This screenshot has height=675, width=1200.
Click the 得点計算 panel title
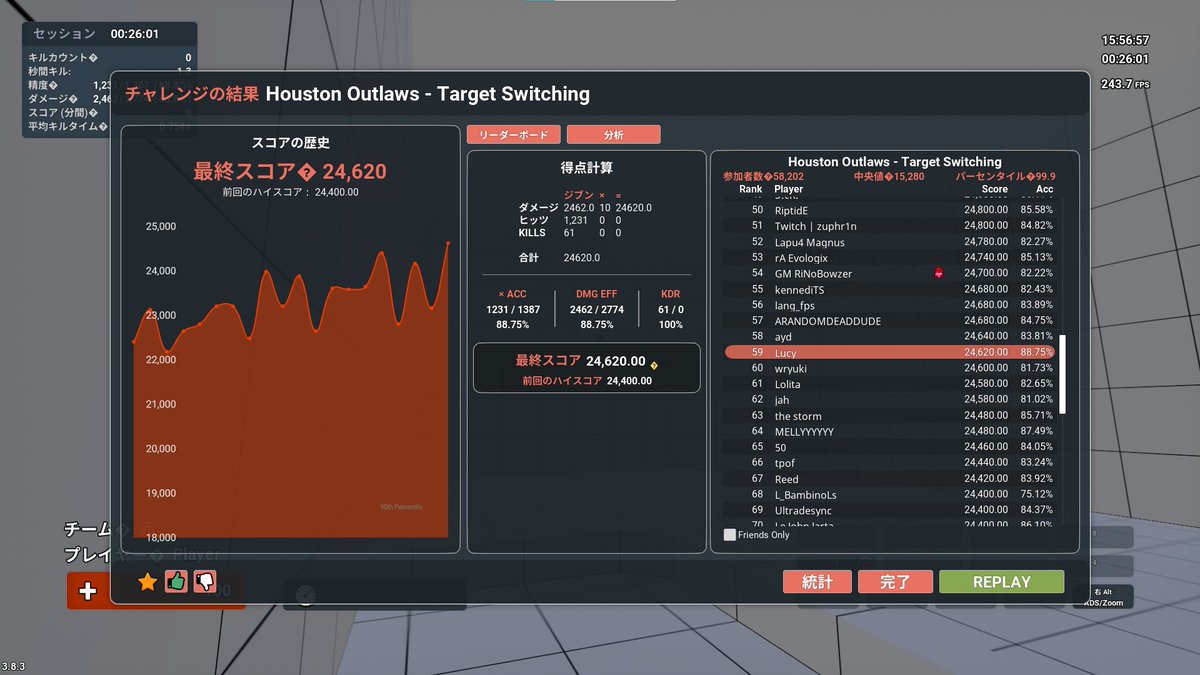(x=587, y=168)
